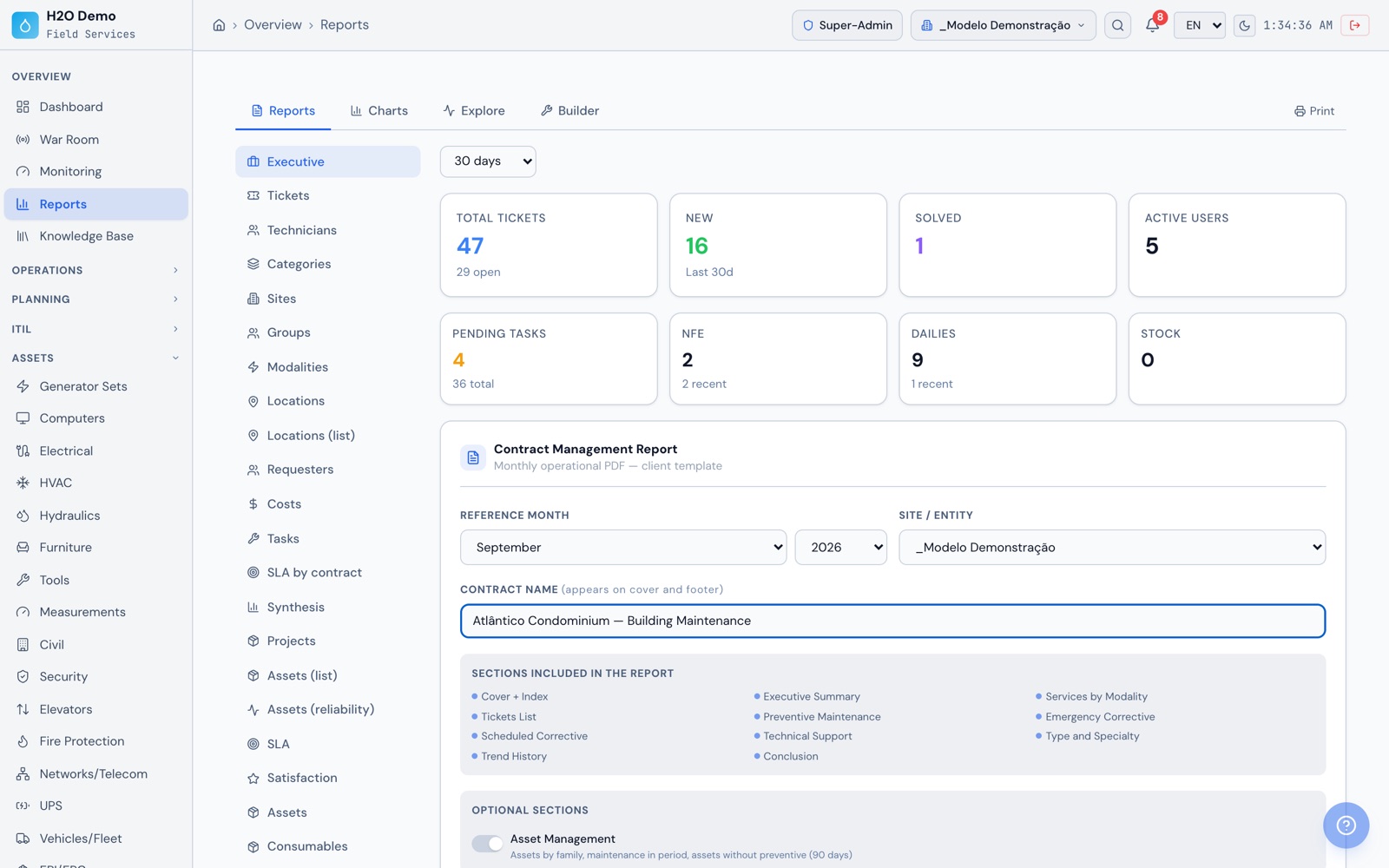Open Furniture assets page

click(95, 548)
